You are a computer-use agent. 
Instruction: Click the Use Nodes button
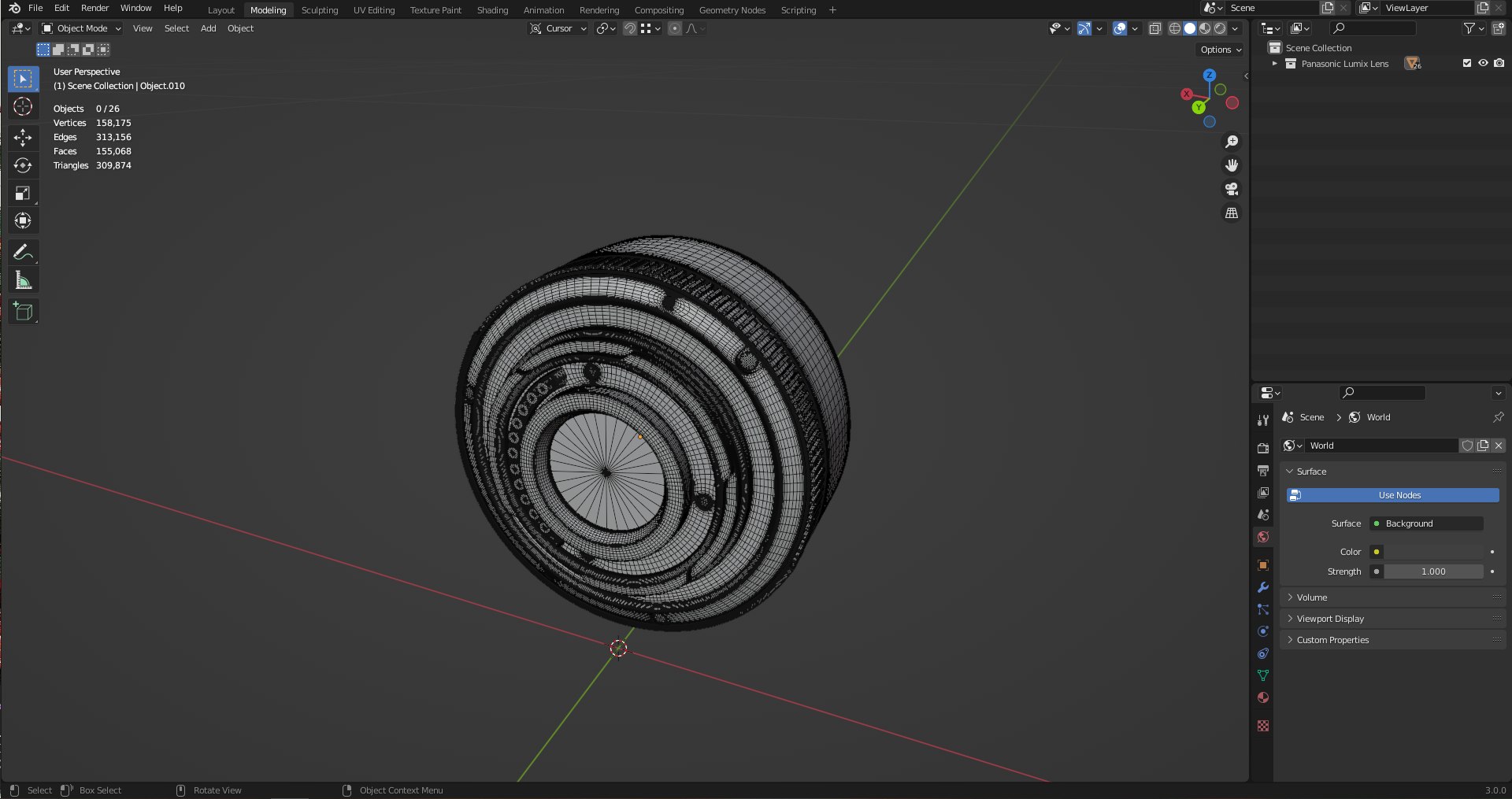pyautogui.click(x=1392, y=495)
